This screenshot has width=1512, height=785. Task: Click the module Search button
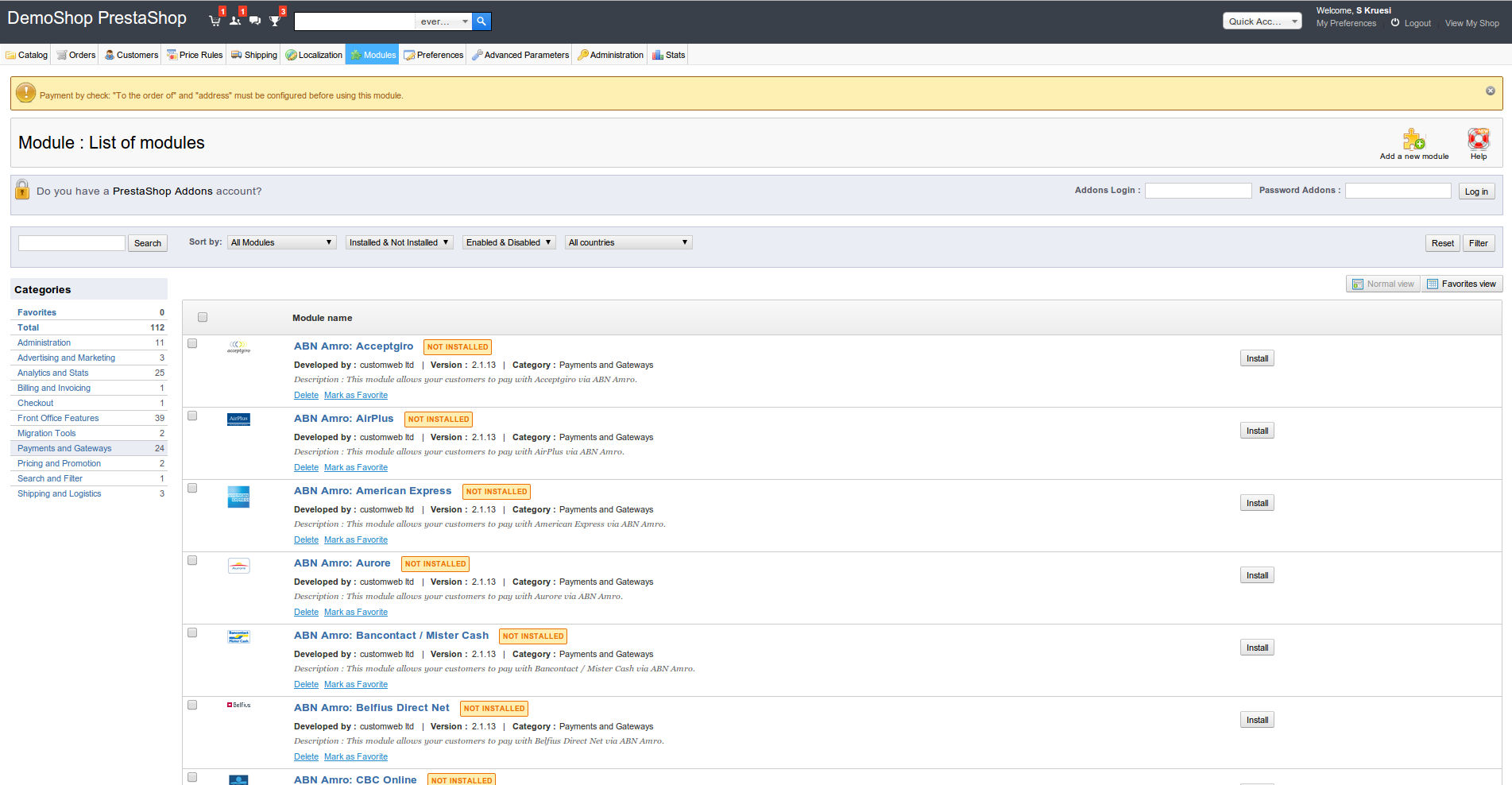pyautogui.click(x=148, y=243)
